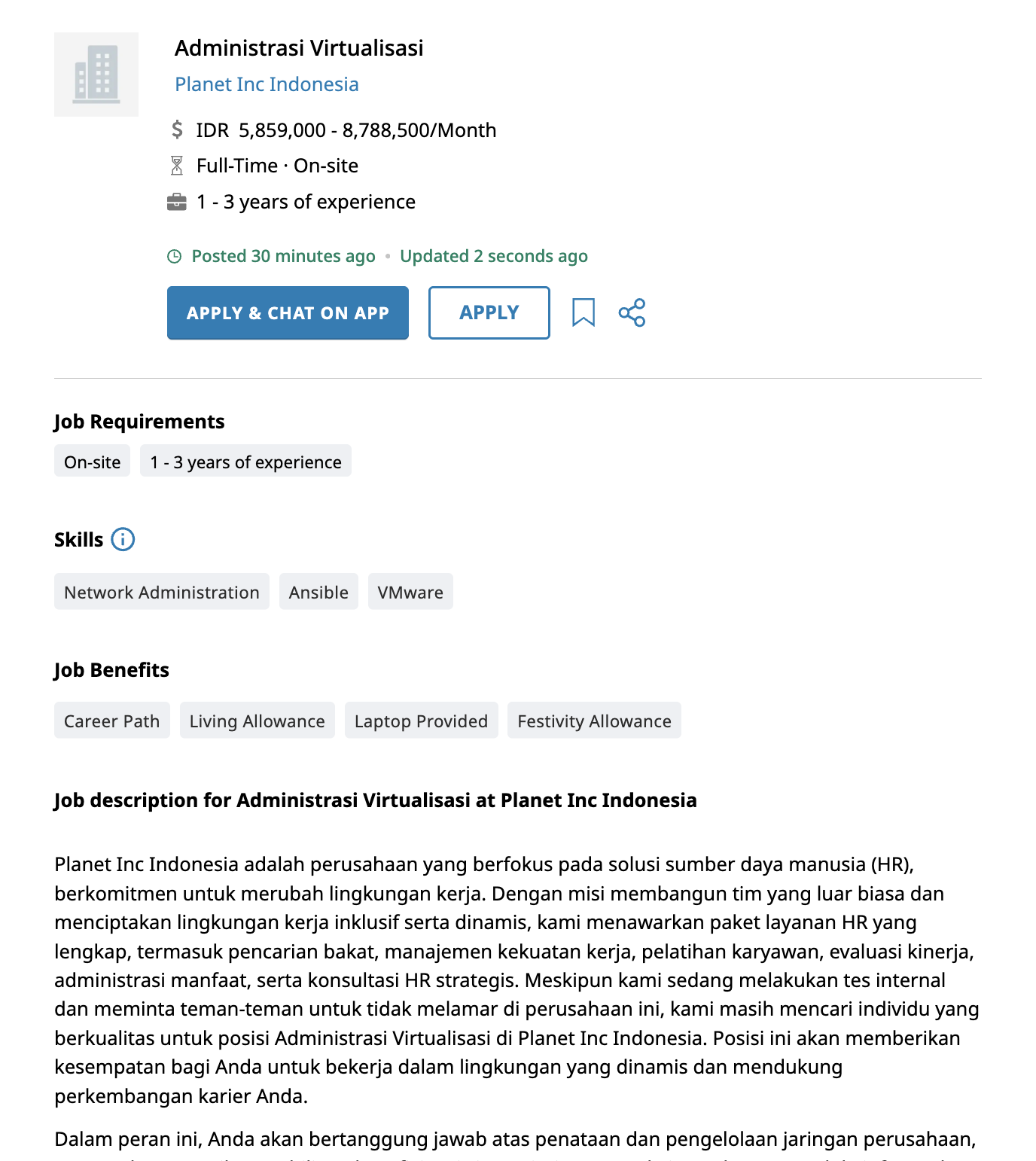Open the Skills info tooltip
The height and width of the screenshot is (1161, 1036).
point(123,539)
